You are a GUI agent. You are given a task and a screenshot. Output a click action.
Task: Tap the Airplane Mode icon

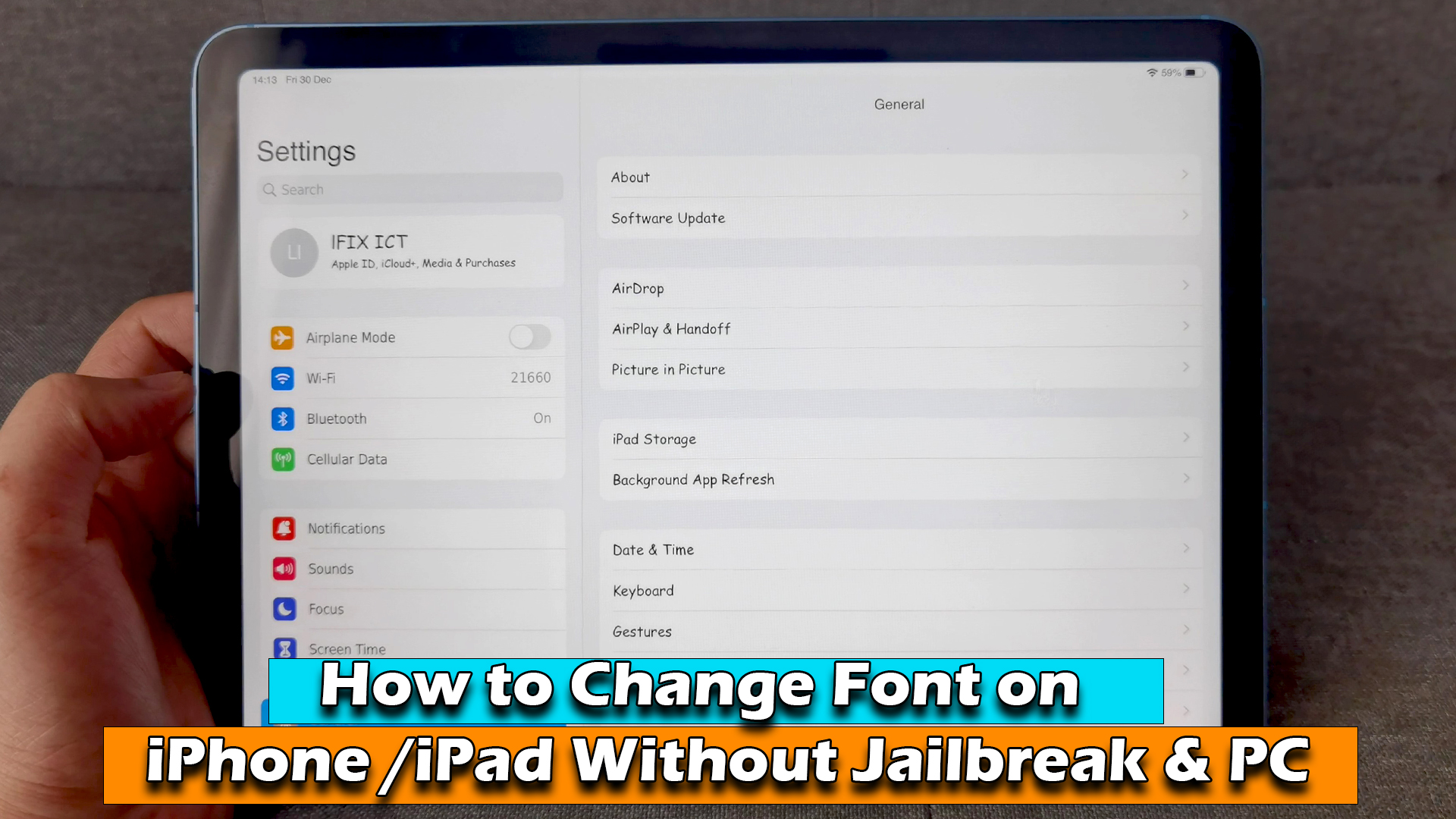(283, 337)
